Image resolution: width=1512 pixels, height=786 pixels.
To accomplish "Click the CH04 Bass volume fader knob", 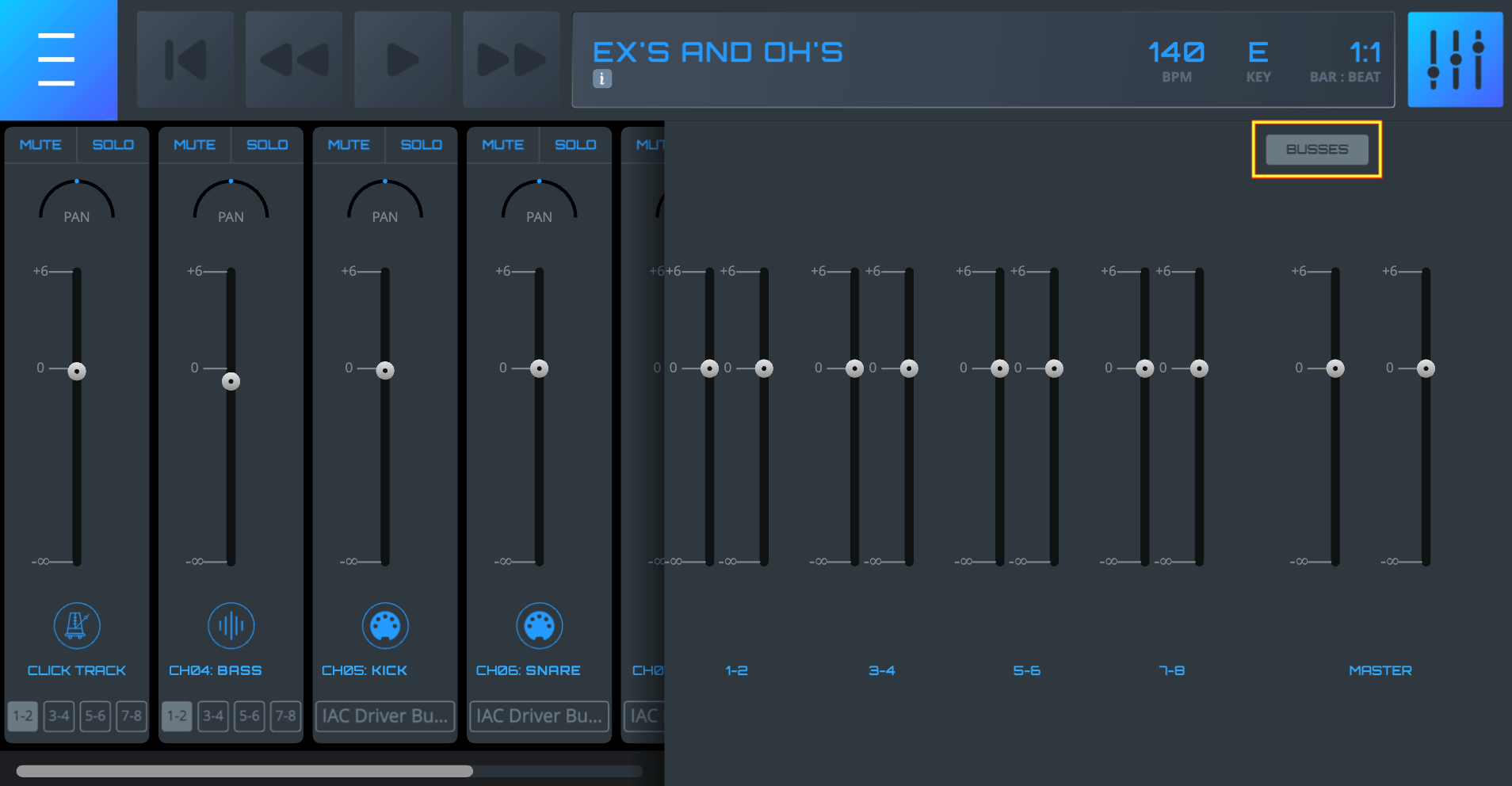I will [x=231, y=382].
